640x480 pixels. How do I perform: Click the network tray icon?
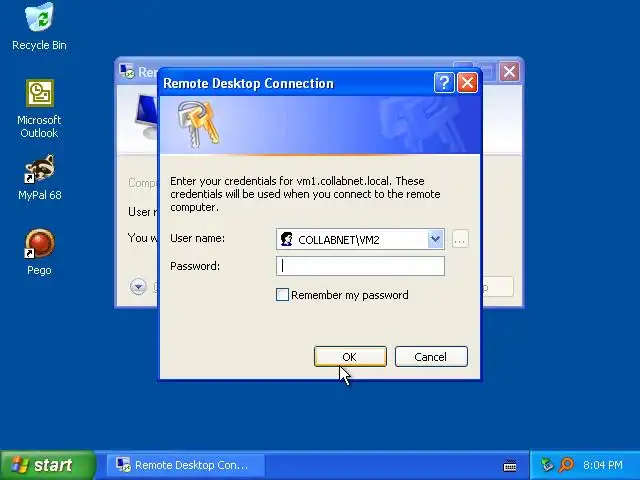[547, 464]
